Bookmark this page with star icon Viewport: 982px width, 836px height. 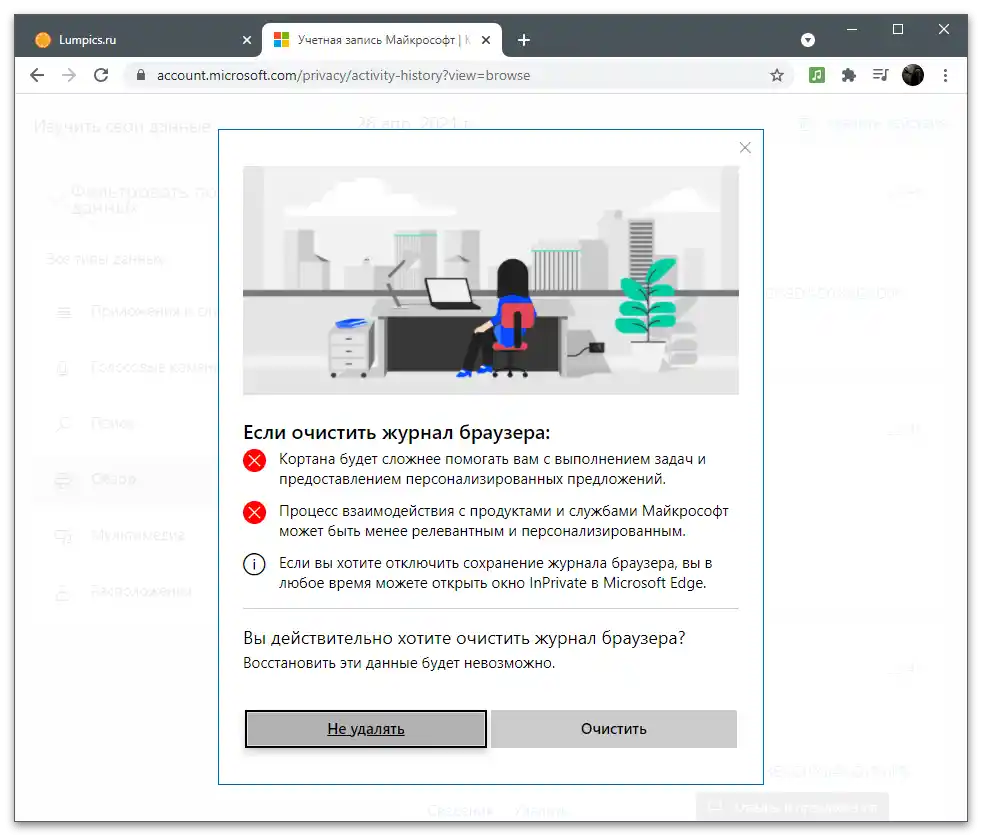click(777, 75)
